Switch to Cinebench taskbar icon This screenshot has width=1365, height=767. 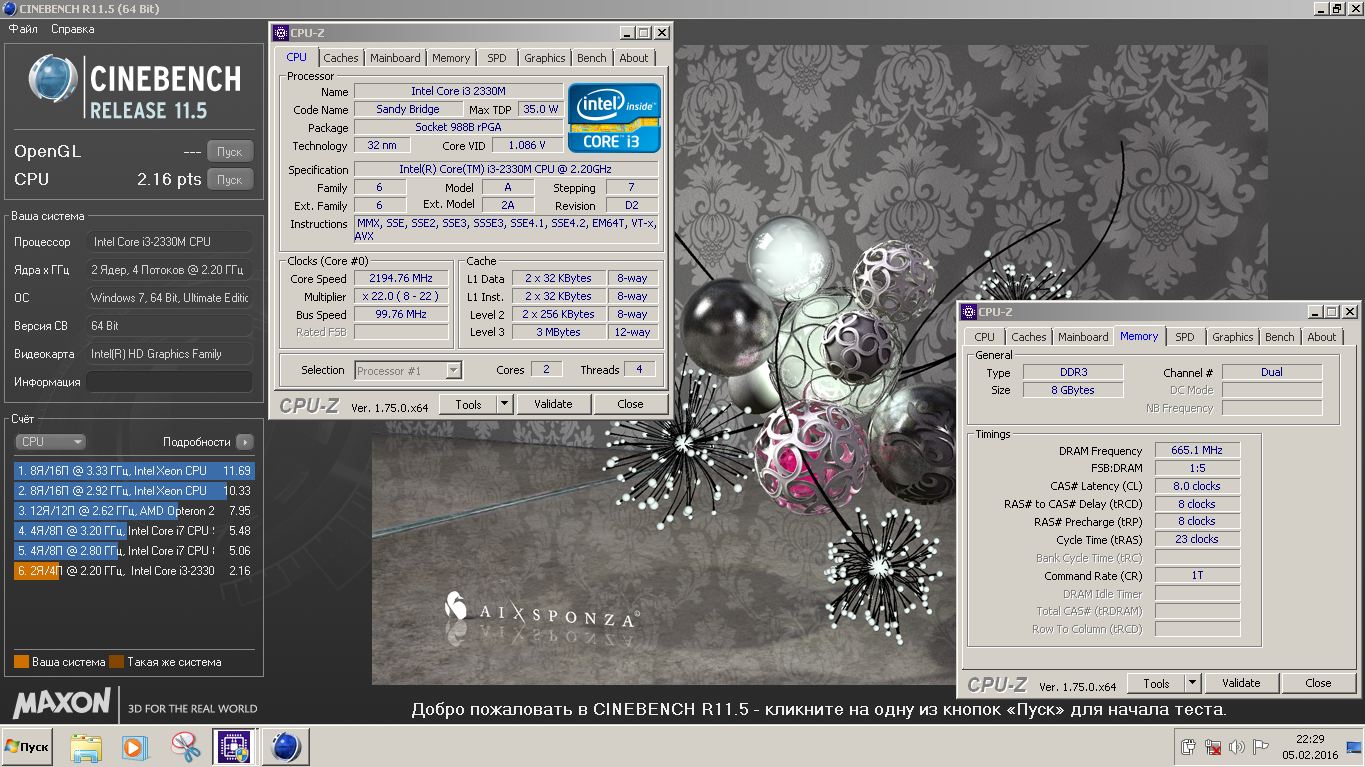tap(286, 747)
